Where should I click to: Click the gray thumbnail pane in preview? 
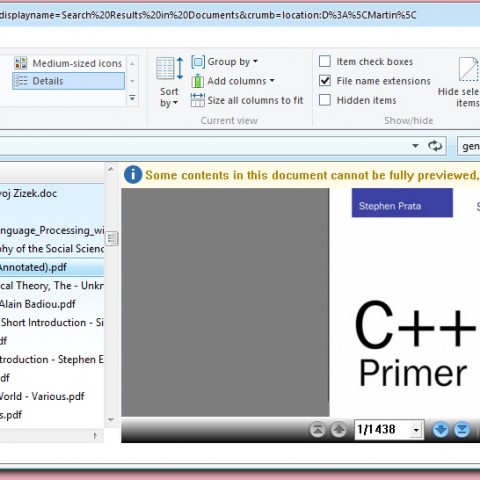point(225,302)
